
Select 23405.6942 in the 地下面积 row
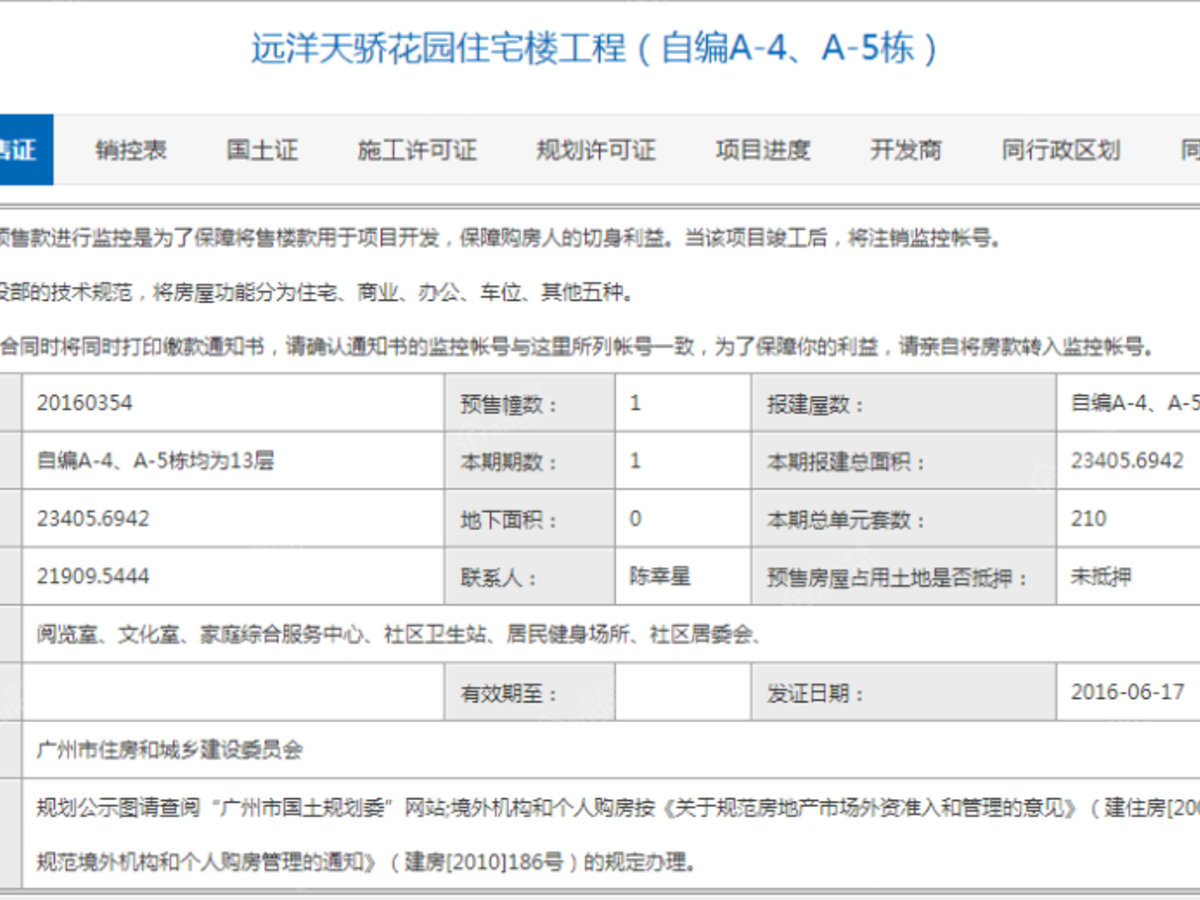click(94, 518)
